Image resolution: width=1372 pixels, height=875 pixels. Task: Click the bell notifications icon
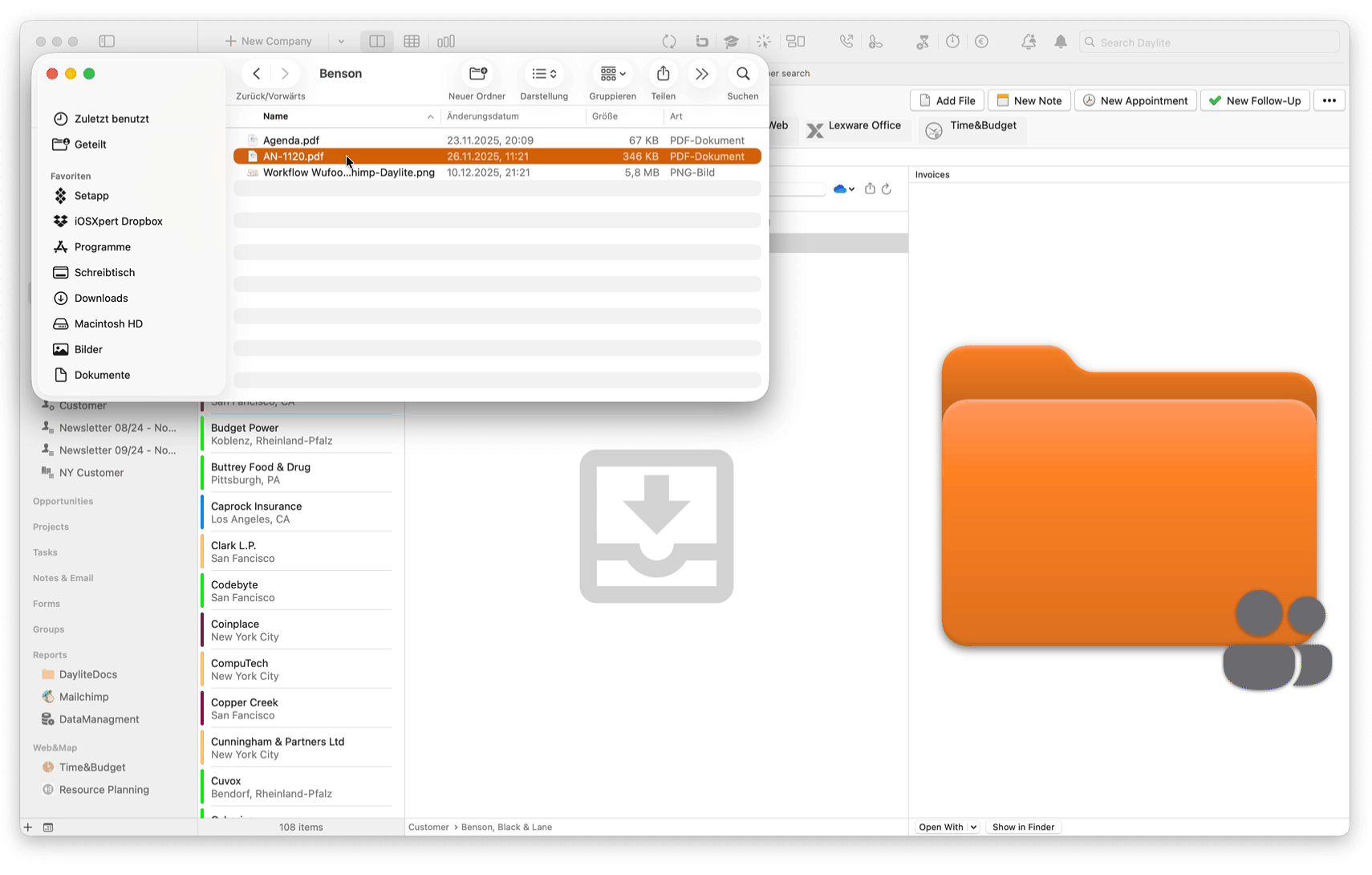1061,41
